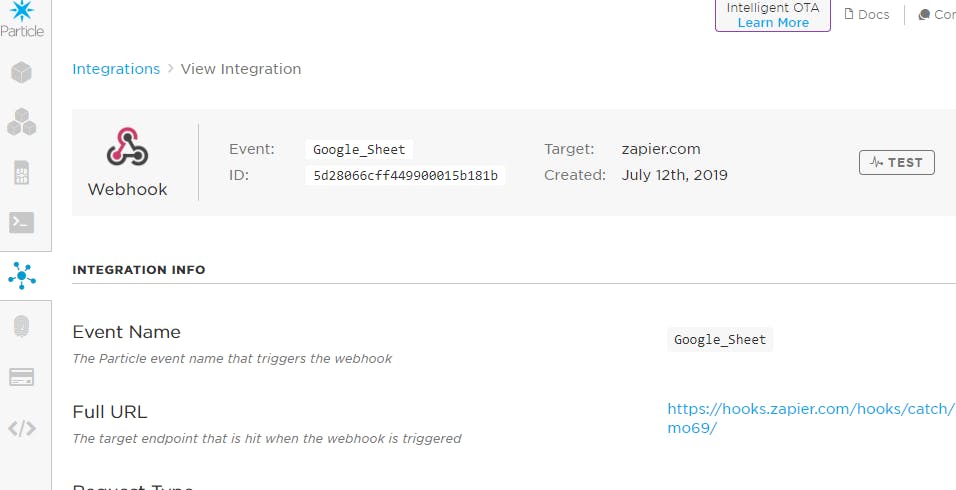The image size is (956, 490).
Task: Open the SIM cards sidebar icon
Action: tap(21, 172)
